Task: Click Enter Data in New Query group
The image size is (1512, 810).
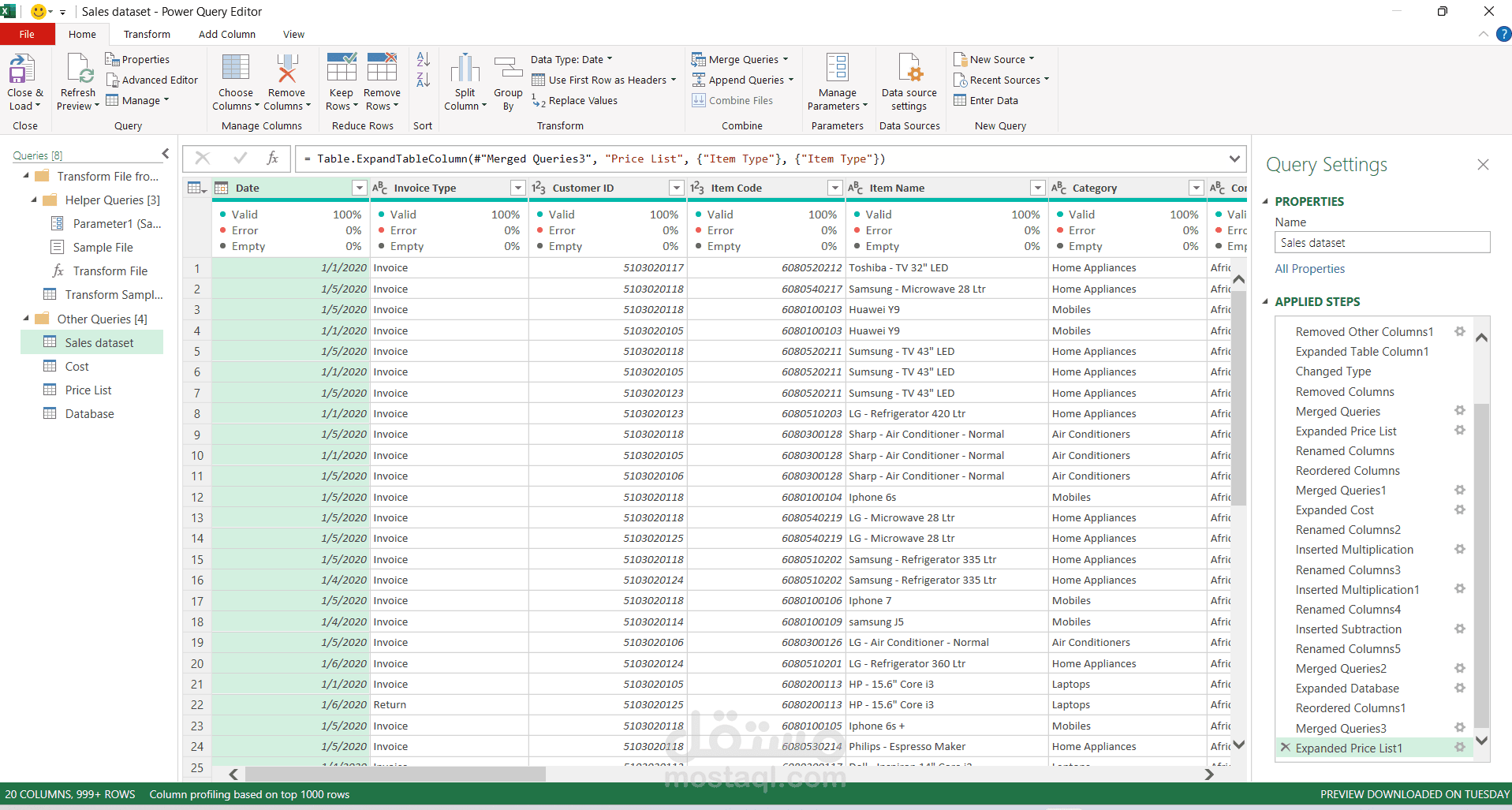Action: click(986, 100)
